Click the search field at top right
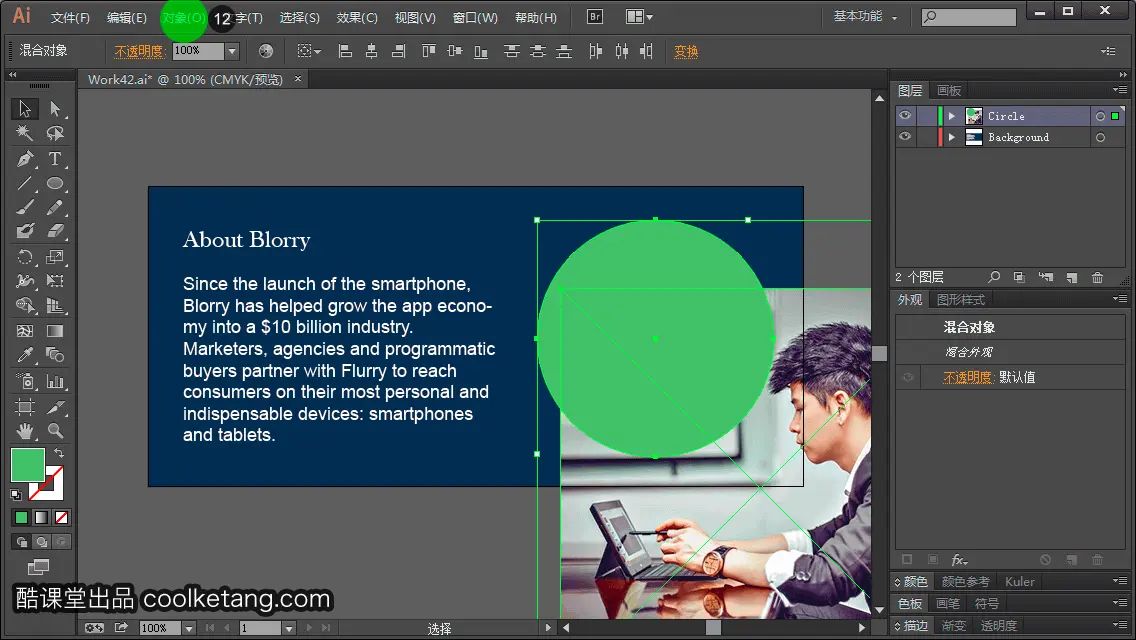The image size is (1136, 640). click(x=969, y=16)
